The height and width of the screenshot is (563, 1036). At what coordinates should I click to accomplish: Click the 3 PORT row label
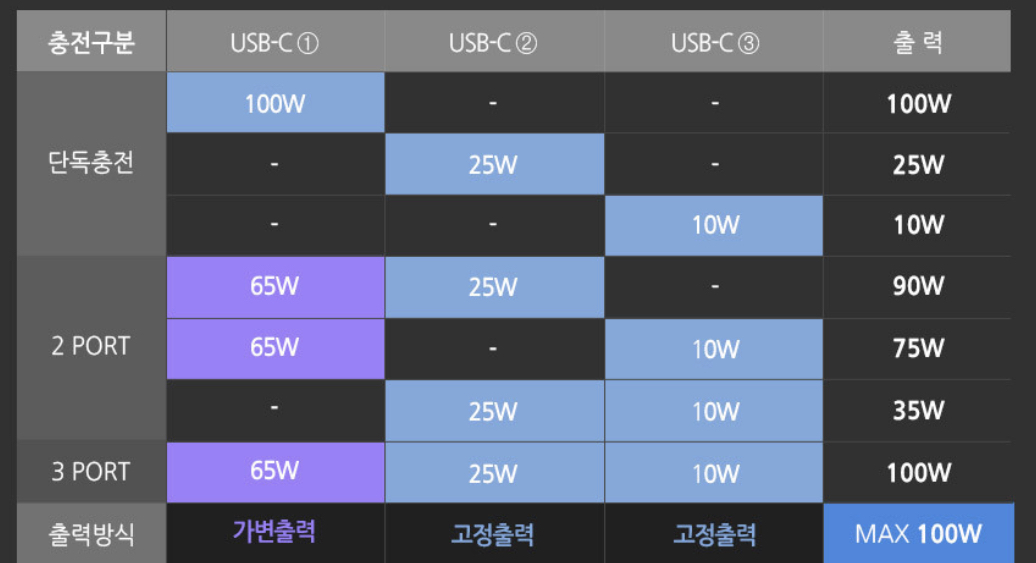pyautogui.click(x=91, y=471)
